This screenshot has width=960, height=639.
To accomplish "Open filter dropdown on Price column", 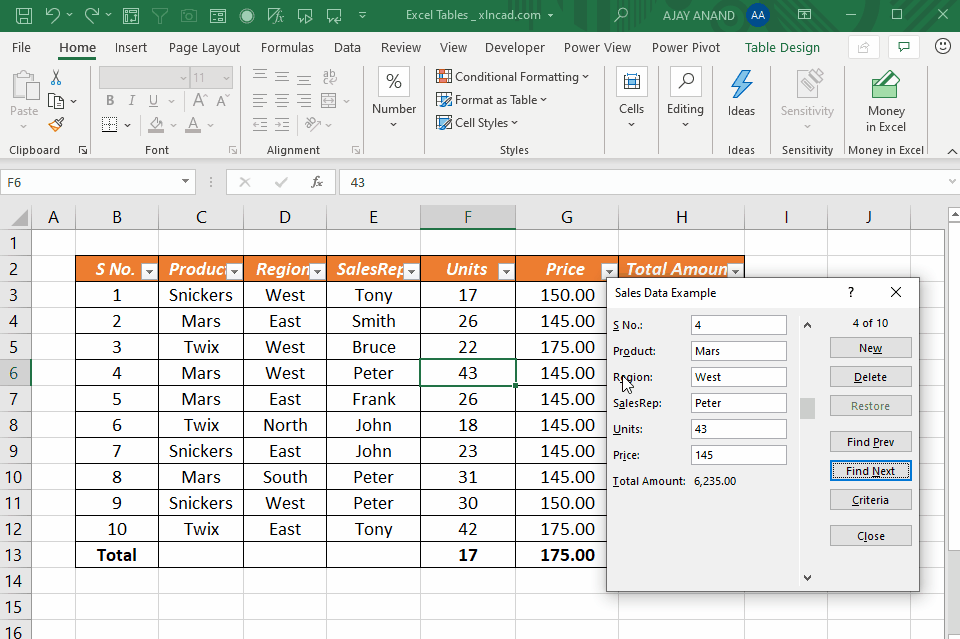I will point(609,271).
